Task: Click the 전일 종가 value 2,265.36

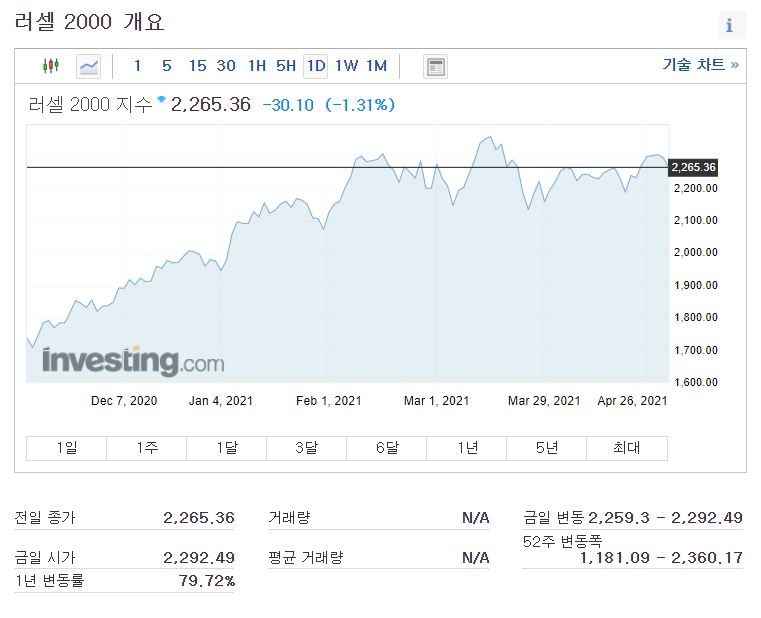Action: pos(199,518)
